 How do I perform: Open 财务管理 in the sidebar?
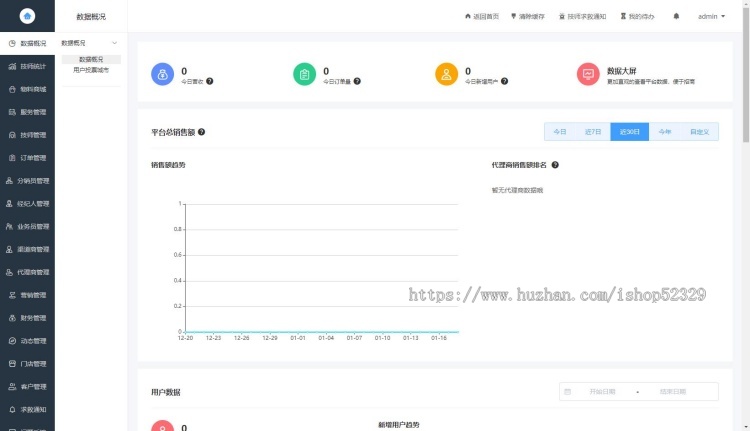coord(28,318)
